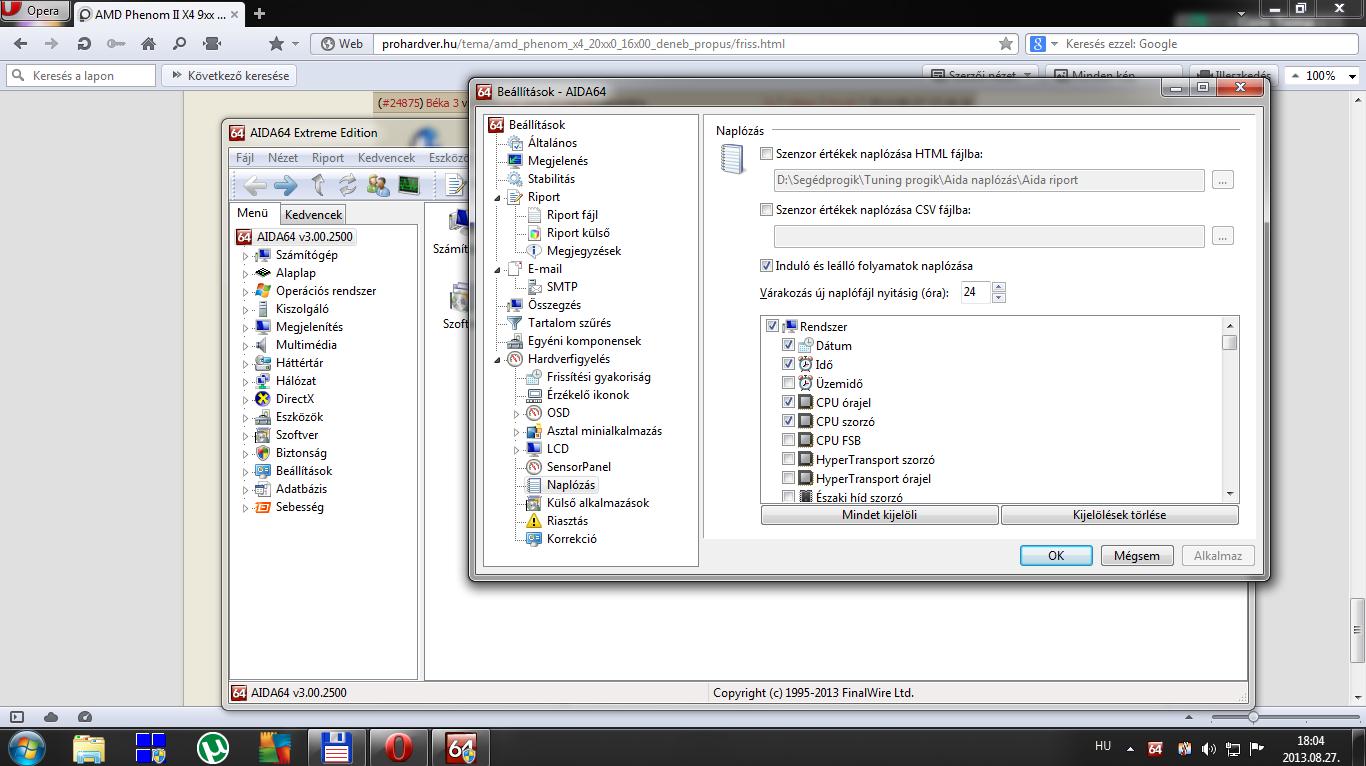The height and width of the screenshot is (766, 1366).
Task: Click the Back arrow in AIDA64 toolbar
Action: coord(256,185)
